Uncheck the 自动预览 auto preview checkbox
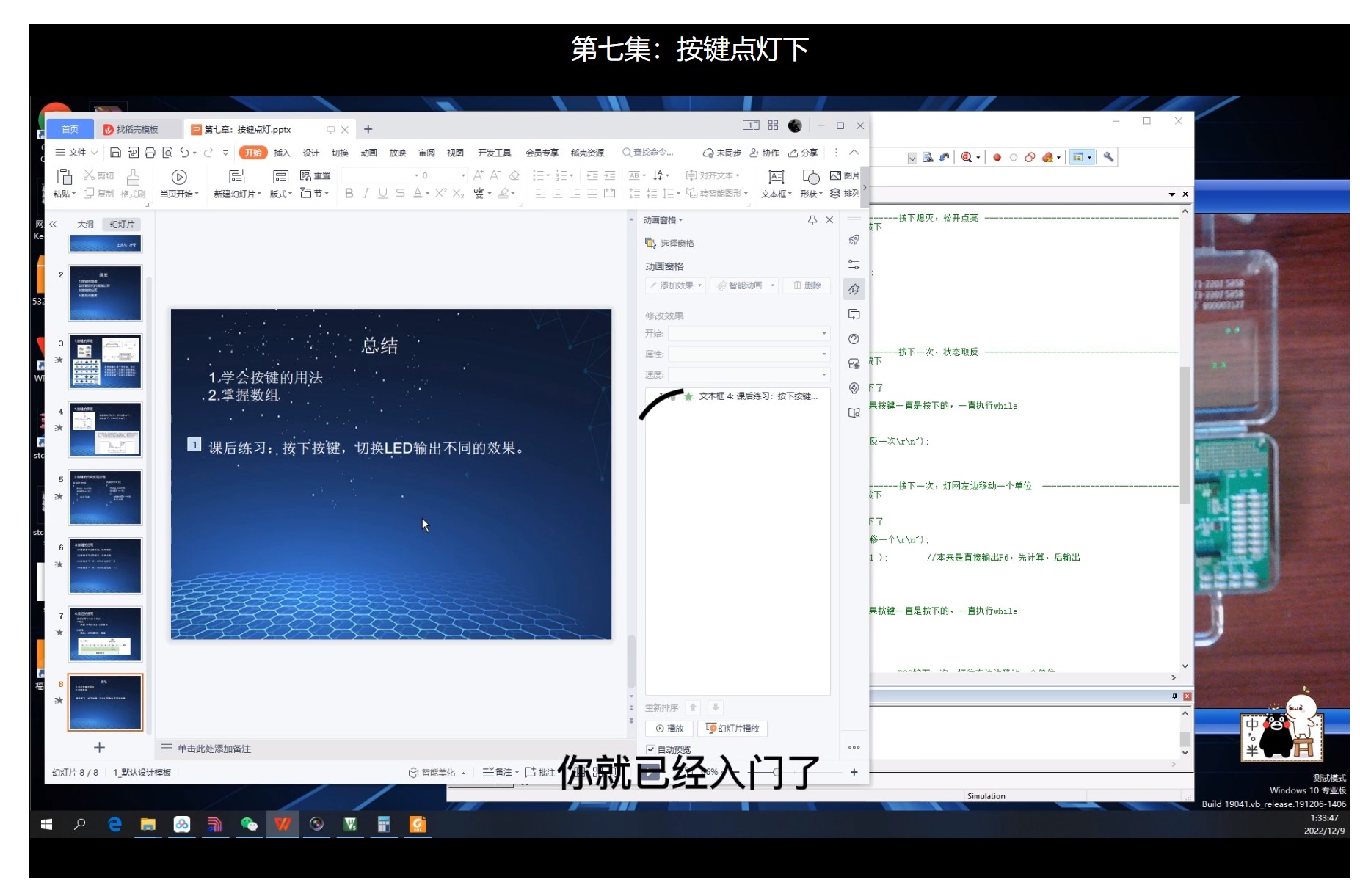 coord(650,749)
